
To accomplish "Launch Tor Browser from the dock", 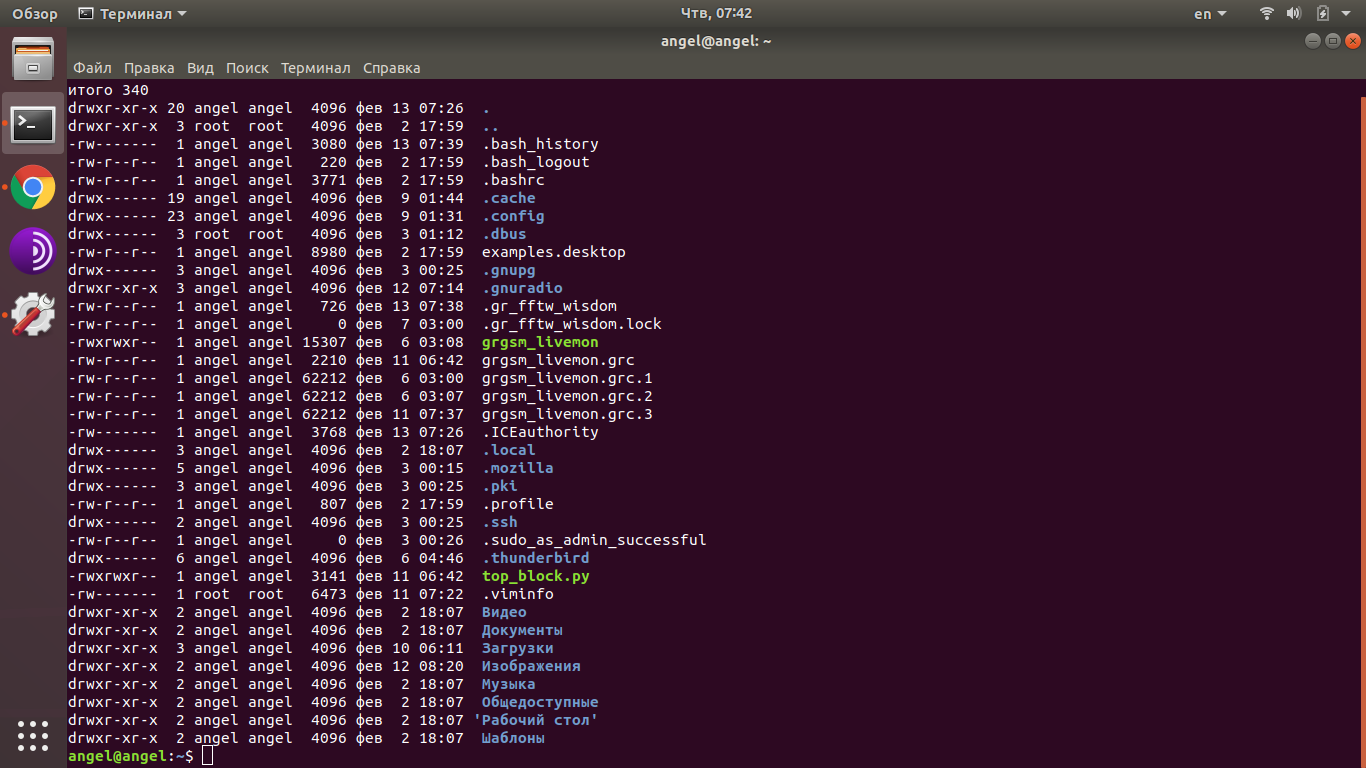I will (33, 250).
